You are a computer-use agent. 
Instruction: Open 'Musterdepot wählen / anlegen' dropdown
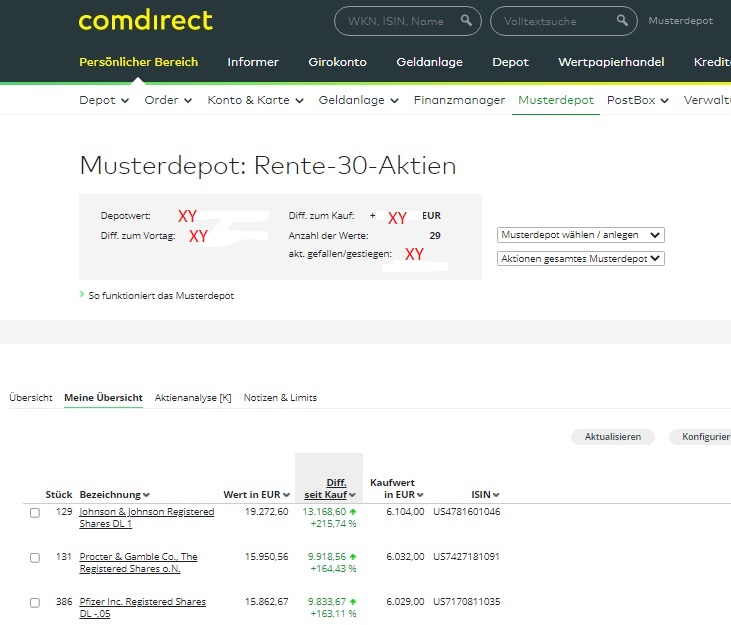(580, 235)
